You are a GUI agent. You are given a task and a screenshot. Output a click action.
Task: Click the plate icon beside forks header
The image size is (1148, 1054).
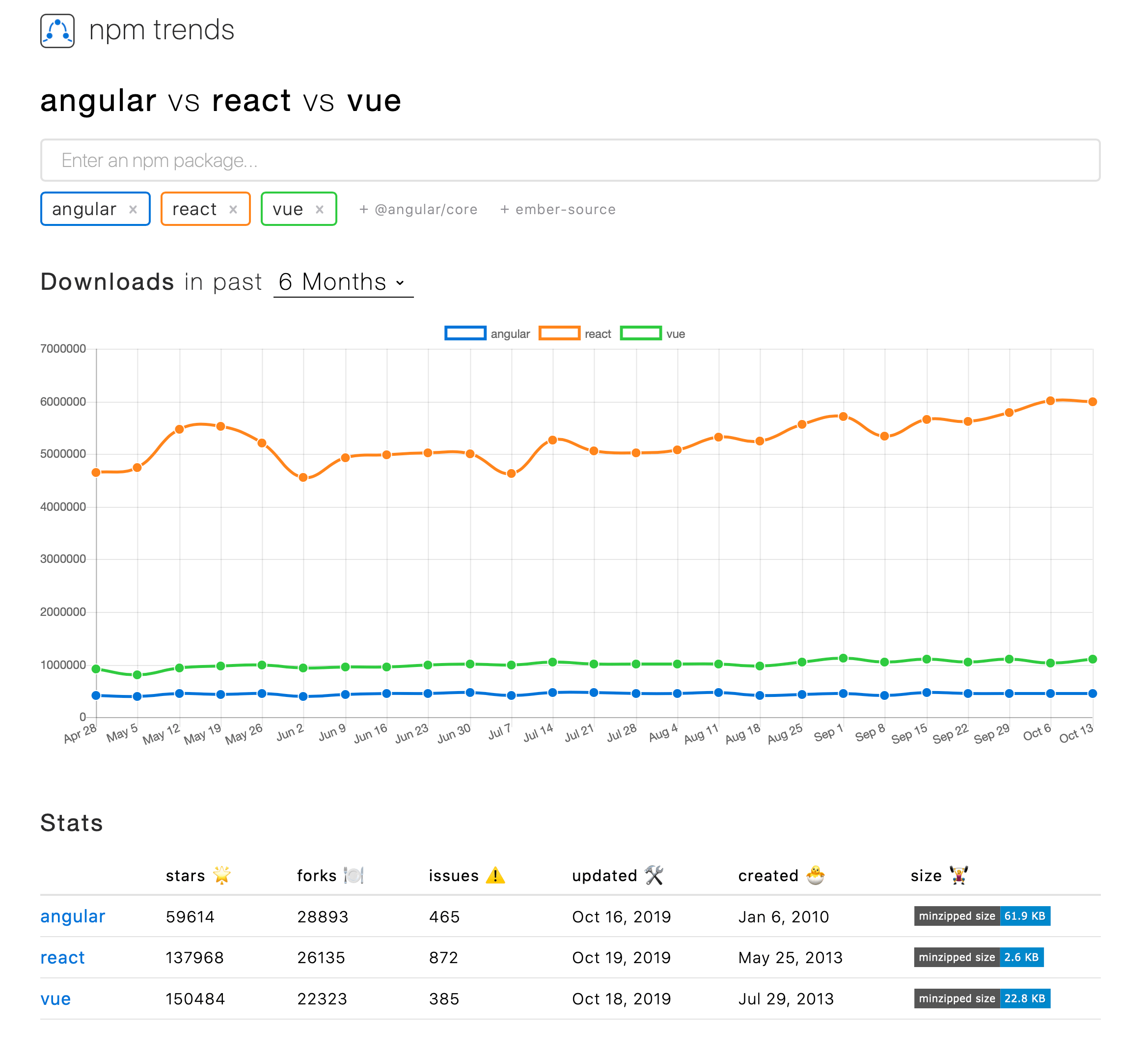[x=354, y=875]
